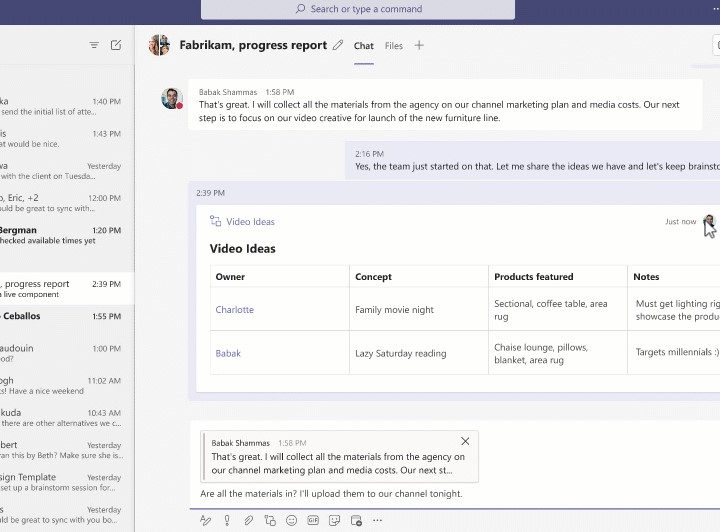Click the quoted Babak Shammas reply preview
The height and width of the screenshot is (532, 720).
[339, 456]
